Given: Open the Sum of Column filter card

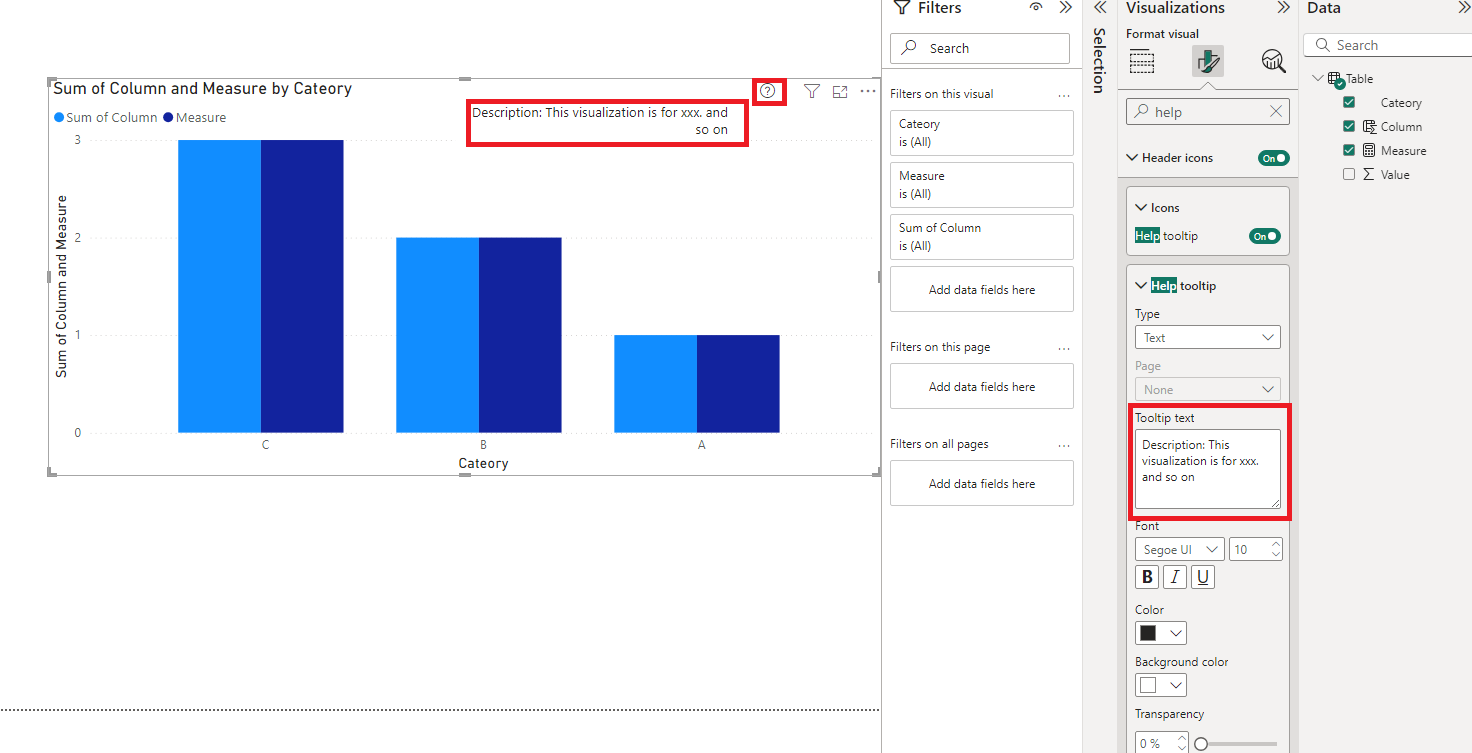Looking at the screenshot, I should [x=982, y=237].
